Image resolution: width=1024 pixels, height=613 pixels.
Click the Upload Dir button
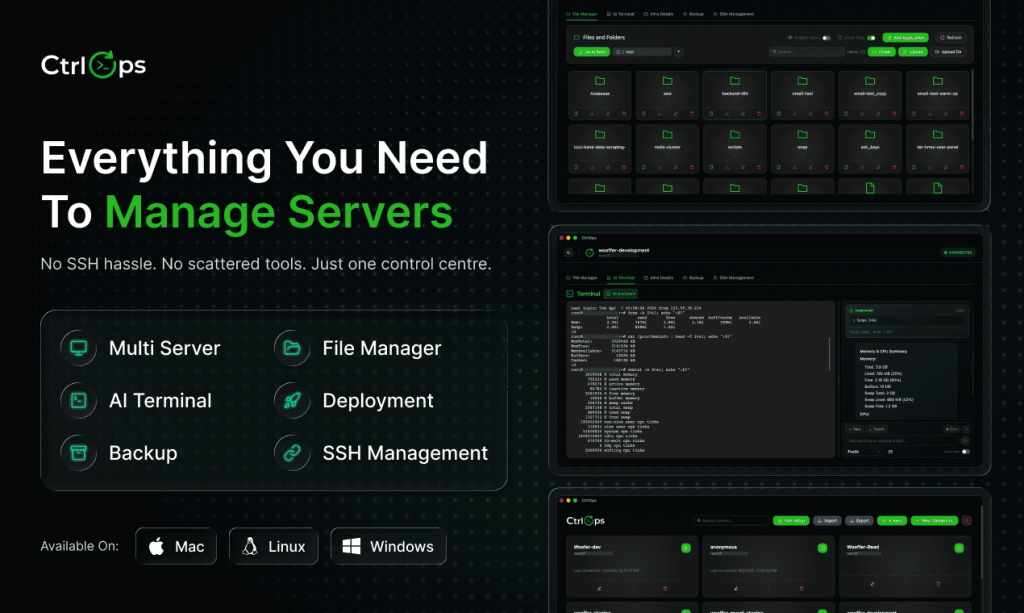(948, 52)
